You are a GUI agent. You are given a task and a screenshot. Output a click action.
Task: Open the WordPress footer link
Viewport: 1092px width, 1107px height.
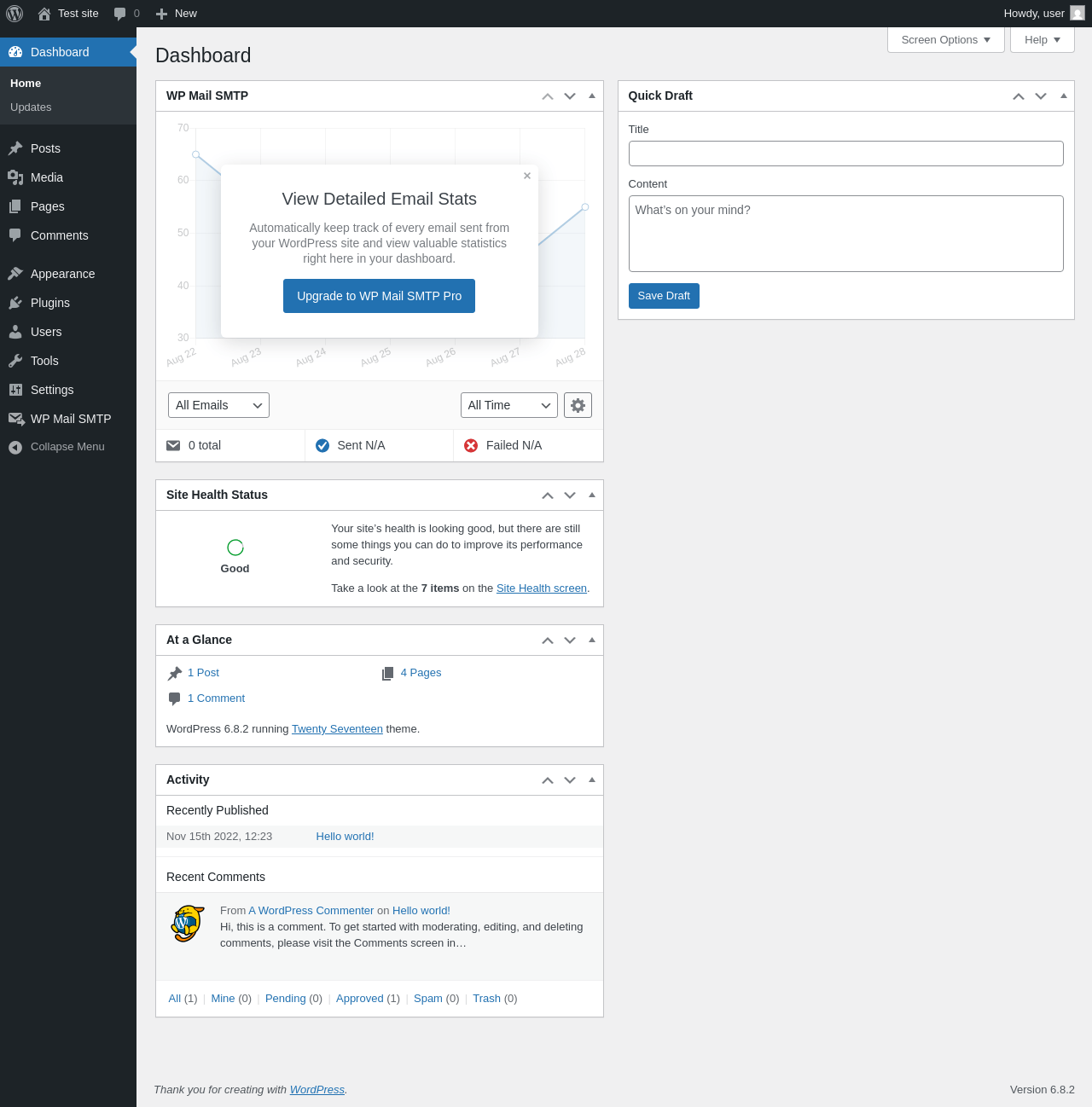point(317,1090)
